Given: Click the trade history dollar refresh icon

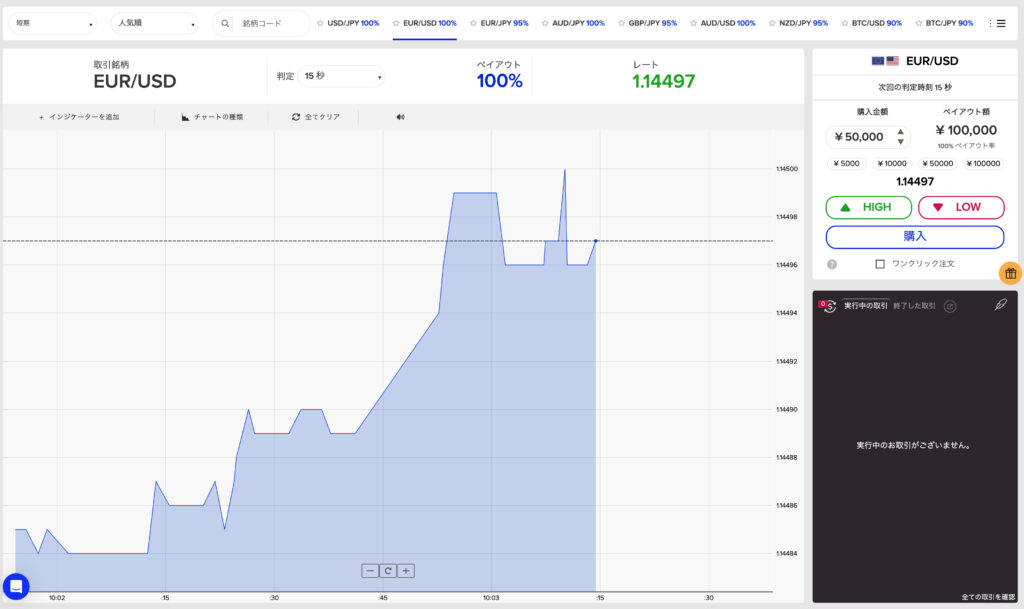Looking at the screenshot, I should [828, 305].
